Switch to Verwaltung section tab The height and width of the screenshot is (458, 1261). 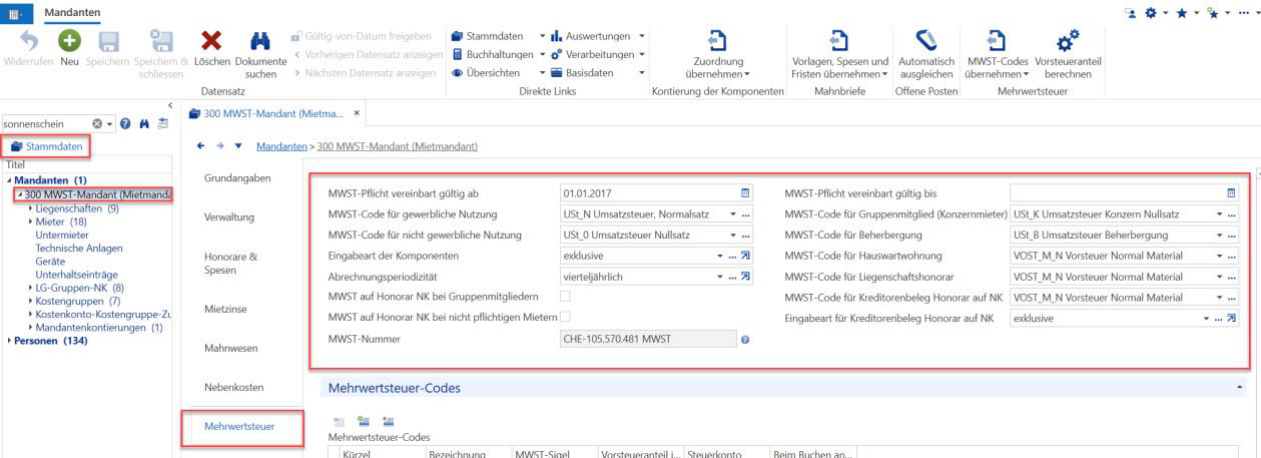229,217
